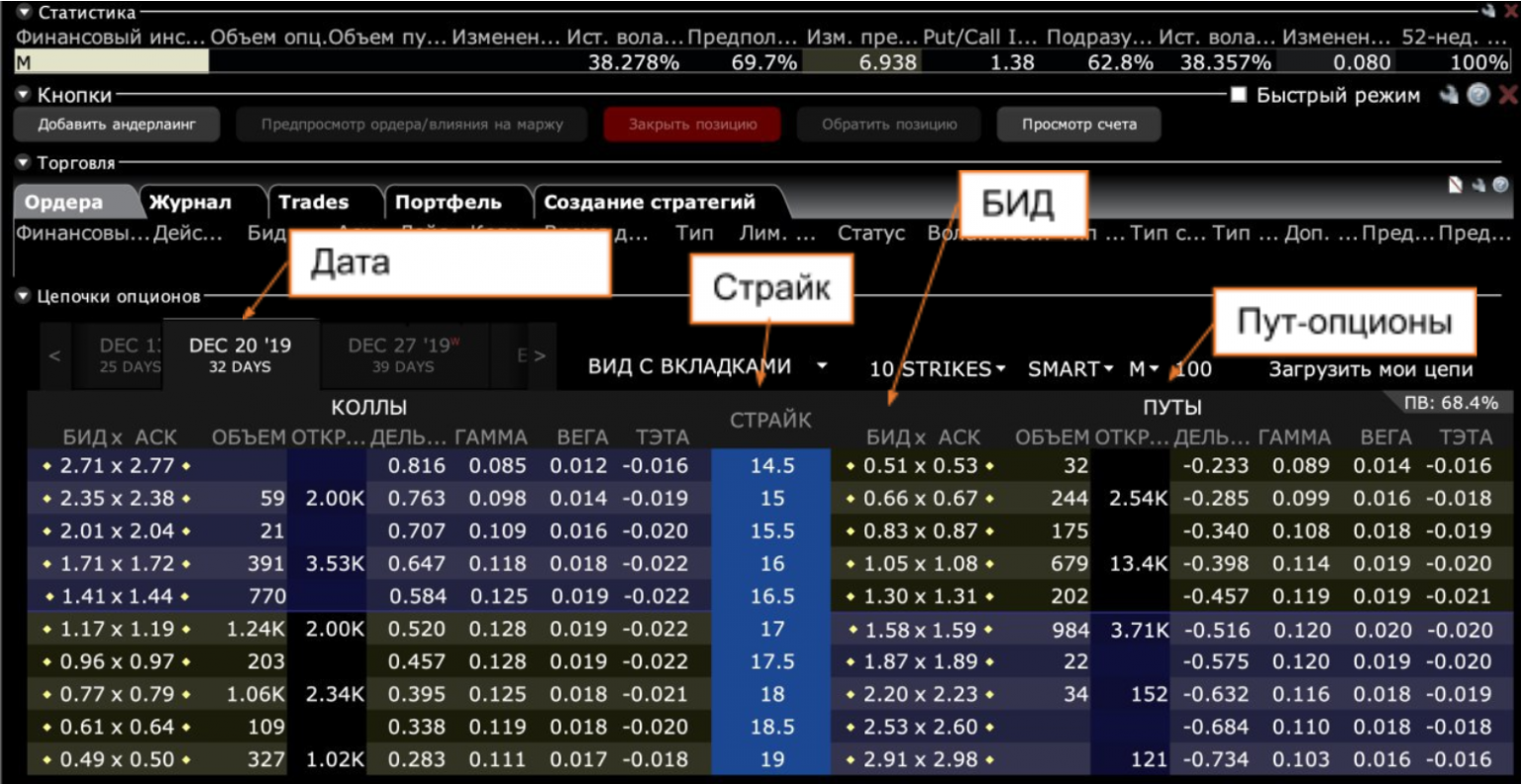Click put quote 0.51 x 0.53
Image resolution: width=1521 pixels, height=784 pixels.
pyautogui.click(x=920, y=465)
